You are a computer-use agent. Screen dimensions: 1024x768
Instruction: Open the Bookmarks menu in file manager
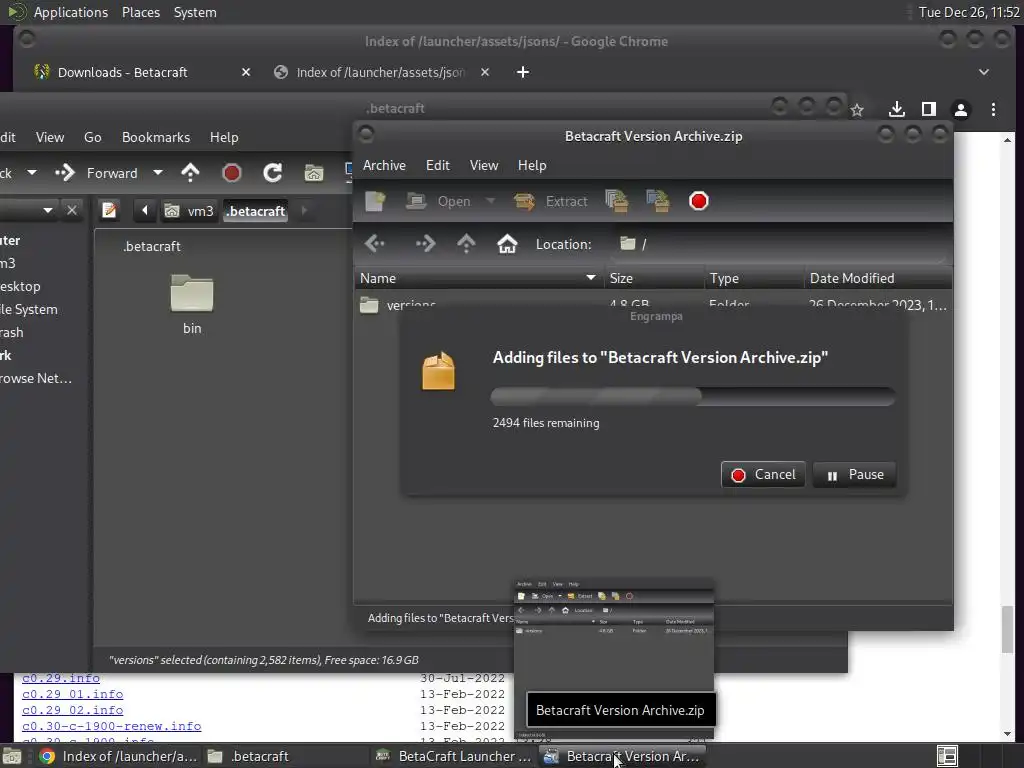coord(155,137)
